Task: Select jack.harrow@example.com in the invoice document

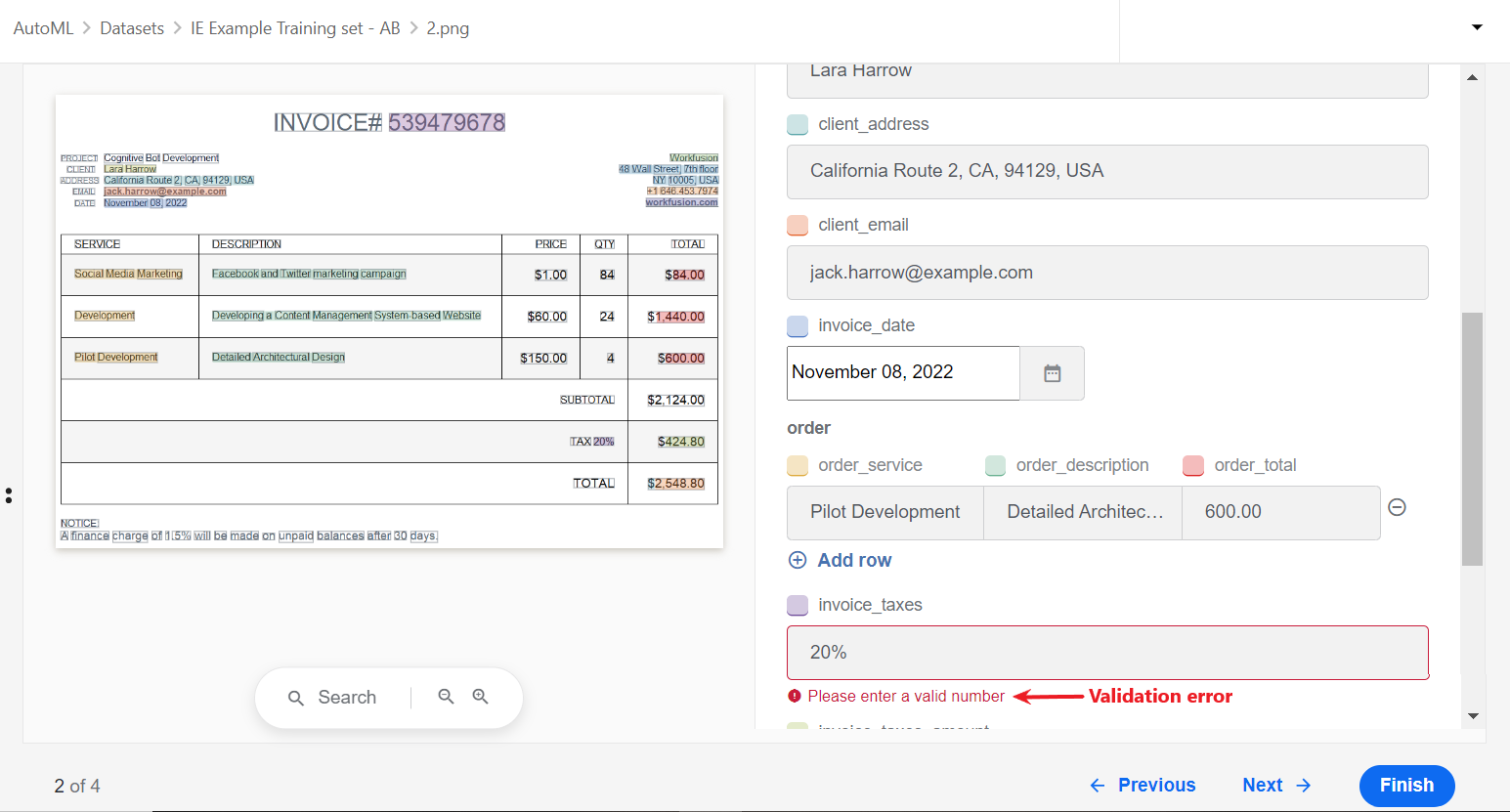Action: [165, 192]
